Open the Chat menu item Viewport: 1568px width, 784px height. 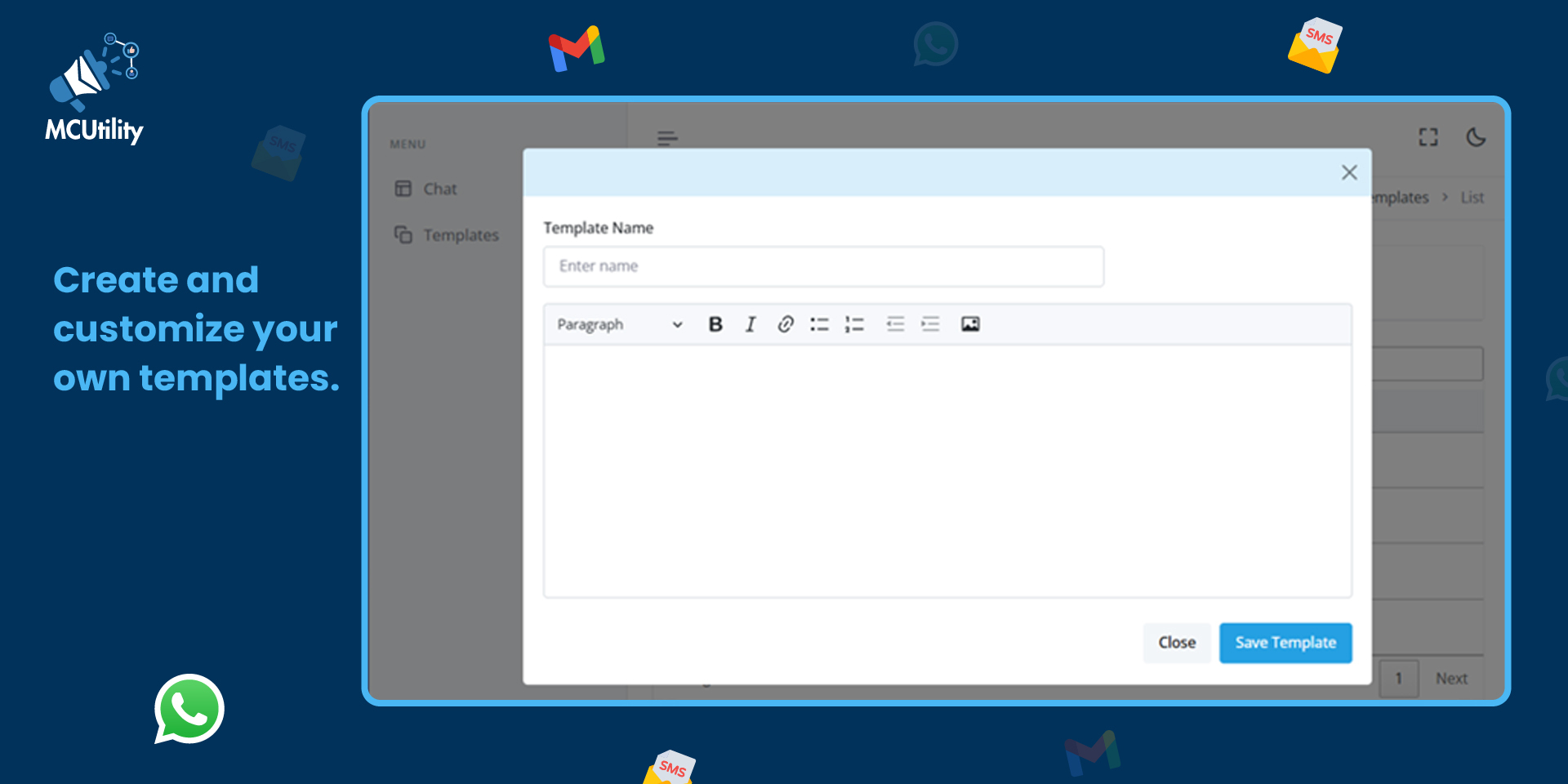[439, 189]
